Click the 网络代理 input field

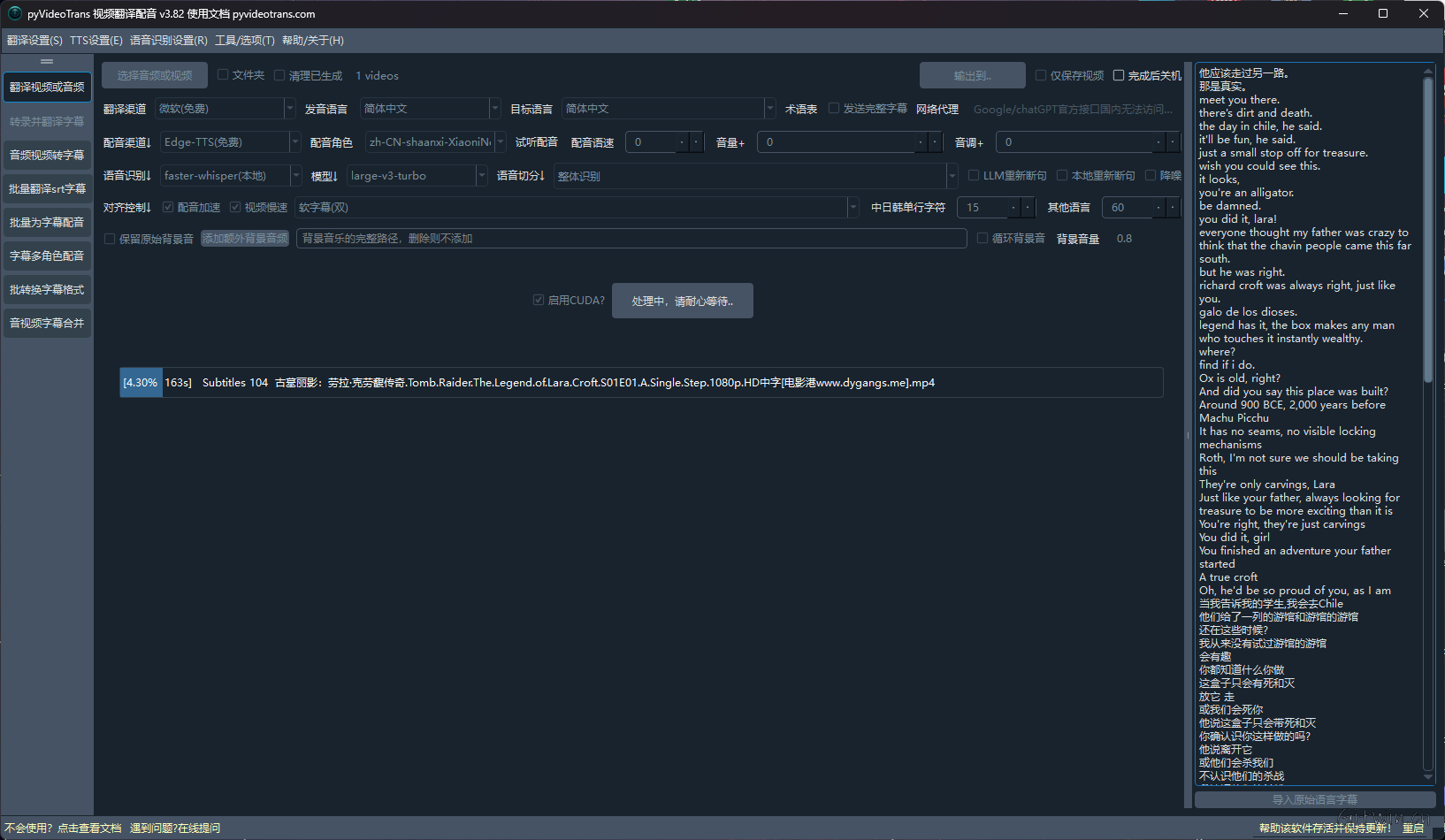(1074, 109)
